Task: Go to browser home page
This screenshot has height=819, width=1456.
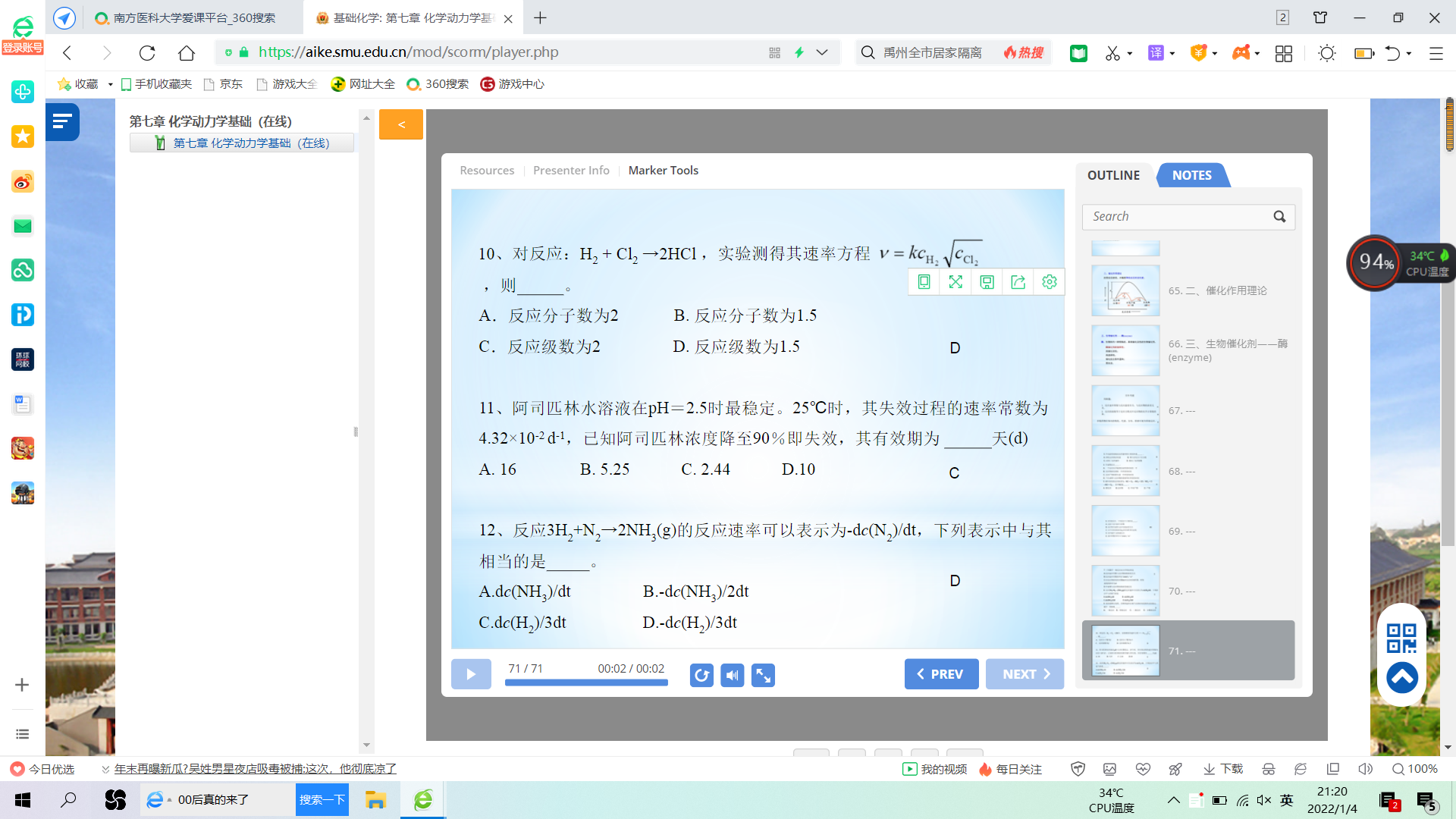Action: 187,52
